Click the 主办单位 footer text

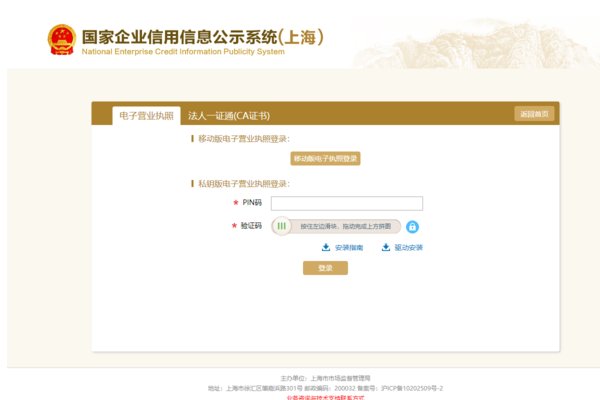(325, 378)
